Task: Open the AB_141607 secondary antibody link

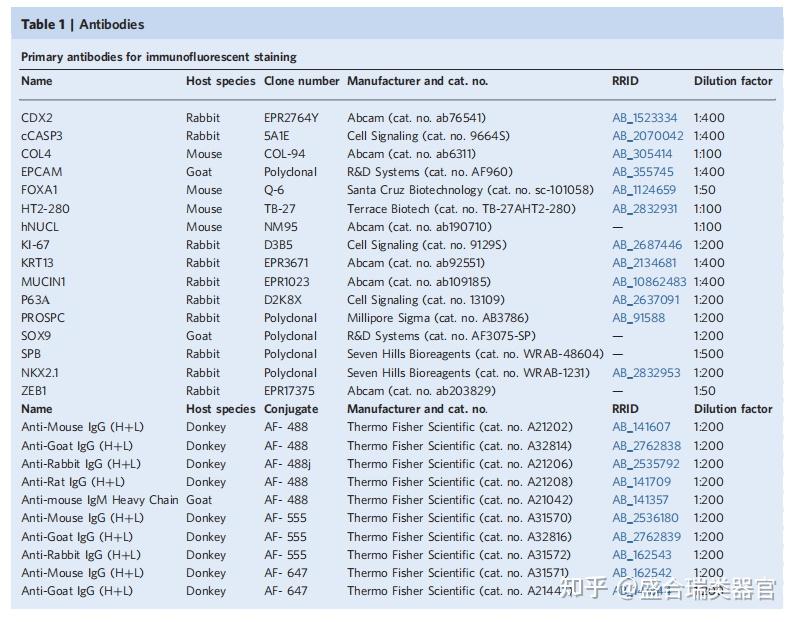Action: pos(642,427)
